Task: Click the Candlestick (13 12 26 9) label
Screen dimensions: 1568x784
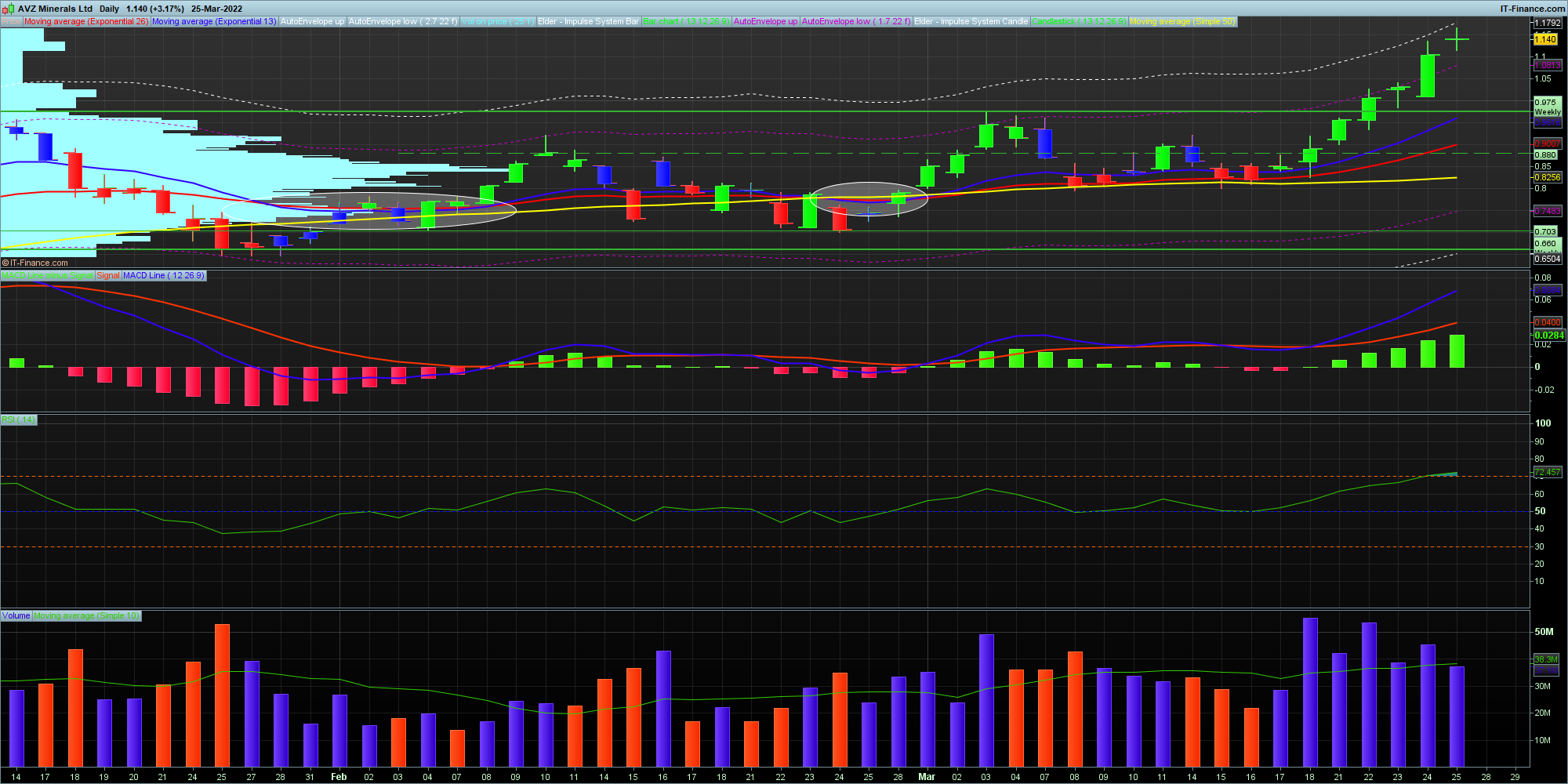Action: point(1079,21)
